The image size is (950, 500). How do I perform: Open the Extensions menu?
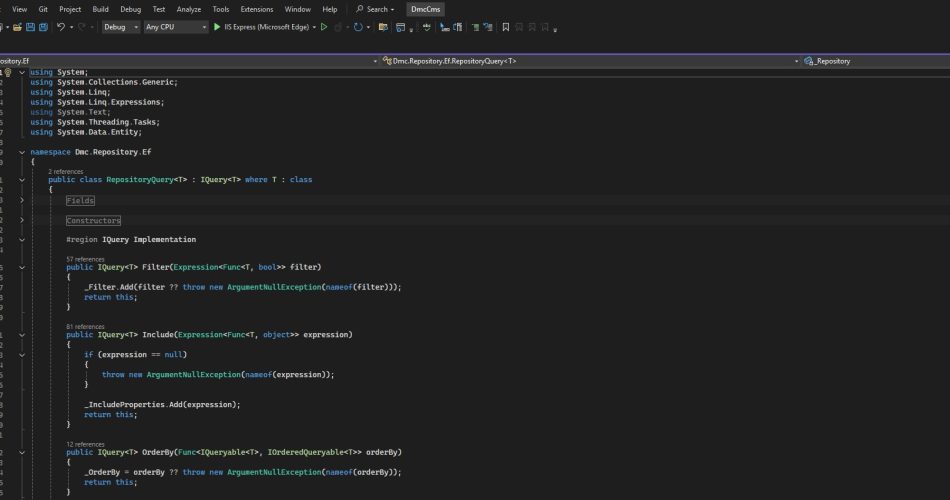pyautogui.click(x=256, y=9)
